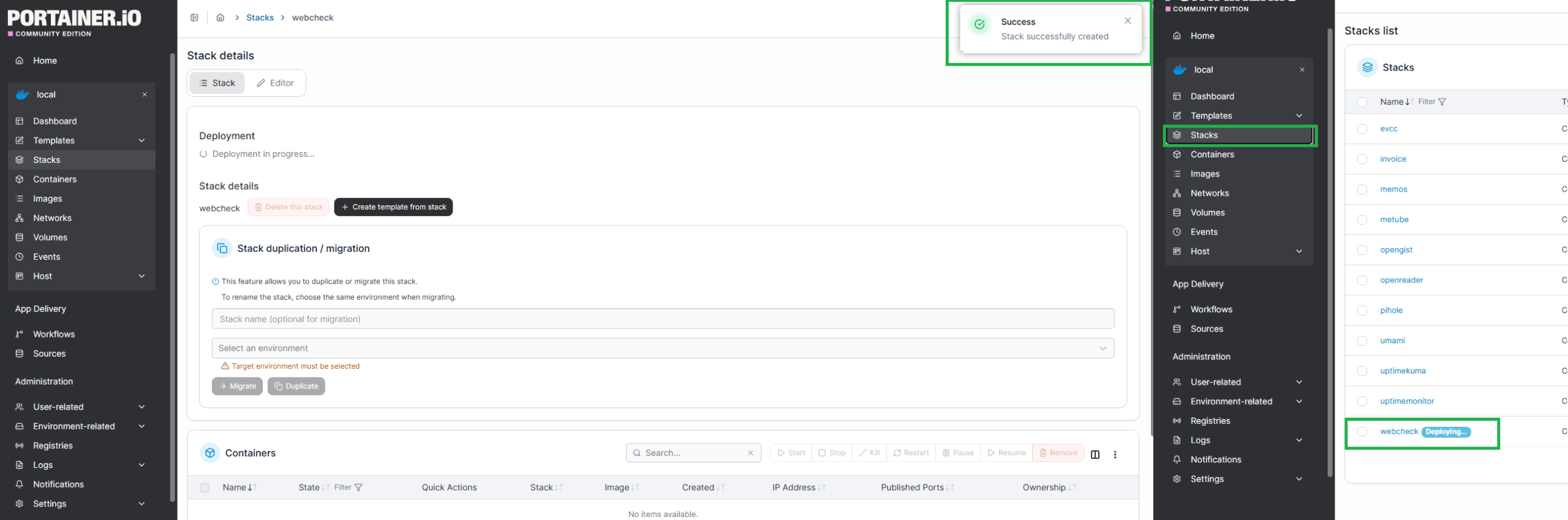Click the Pause containers button
1568x520 pixels.
click(x=958, y=453)
